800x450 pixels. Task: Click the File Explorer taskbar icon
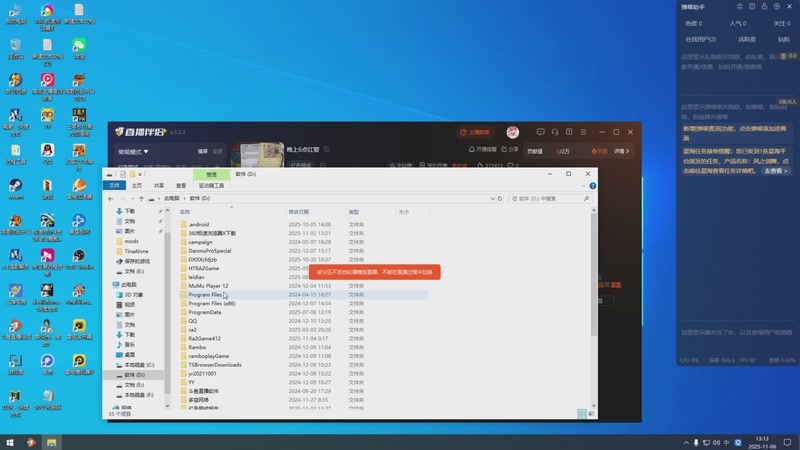[52, 442]
